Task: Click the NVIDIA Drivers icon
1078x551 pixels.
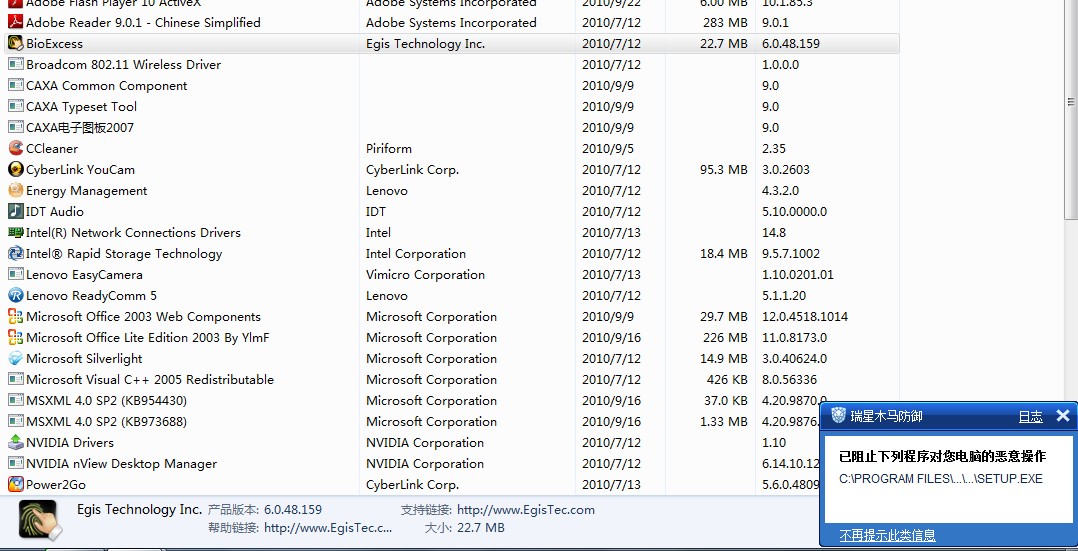Action: tap(16, 442)
